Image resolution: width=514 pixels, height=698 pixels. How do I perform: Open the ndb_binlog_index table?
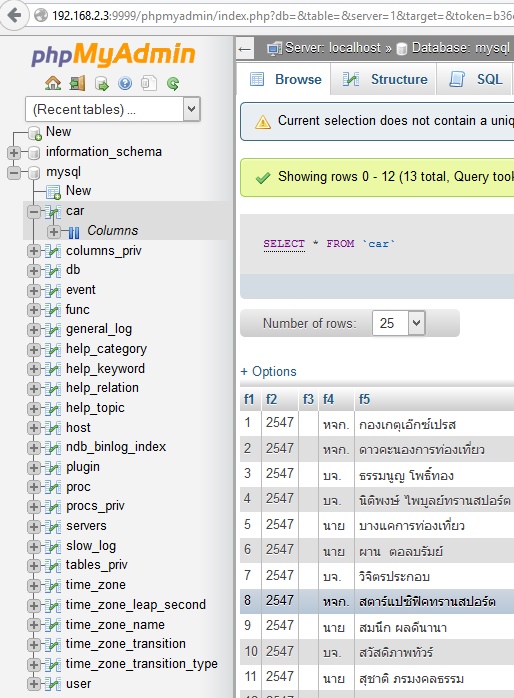116,447
